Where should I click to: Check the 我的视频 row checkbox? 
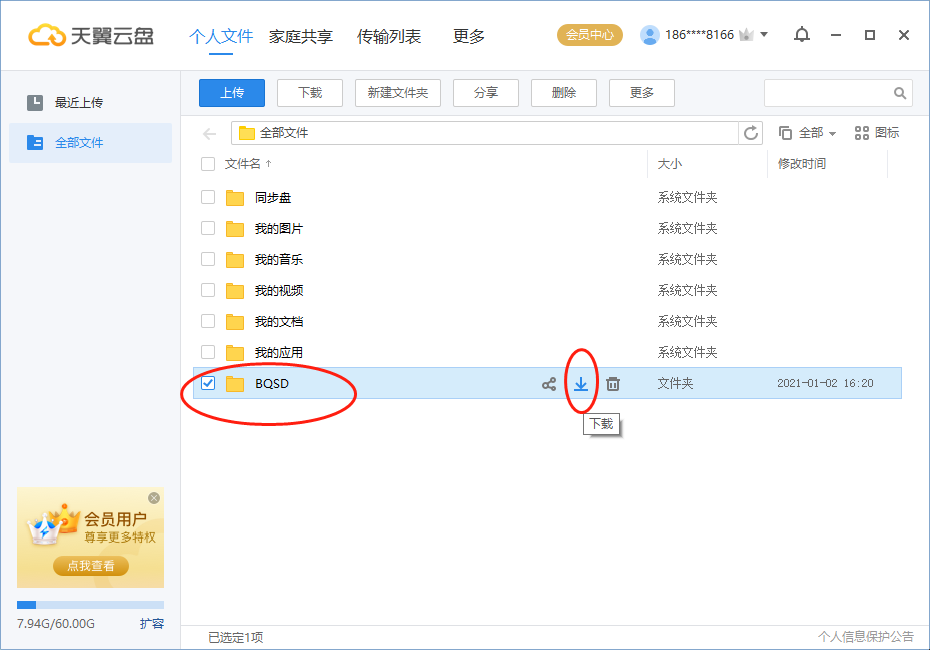pos(208,289)
